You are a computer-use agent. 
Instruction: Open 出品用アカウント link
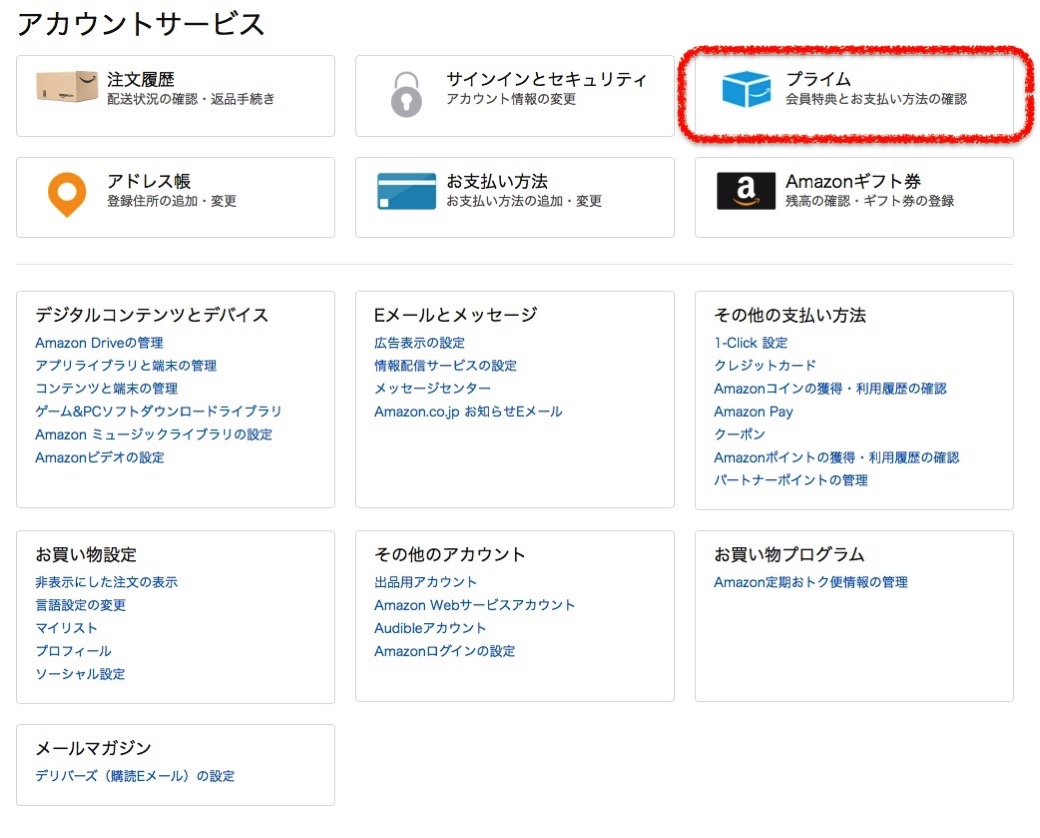pos(426,583)
